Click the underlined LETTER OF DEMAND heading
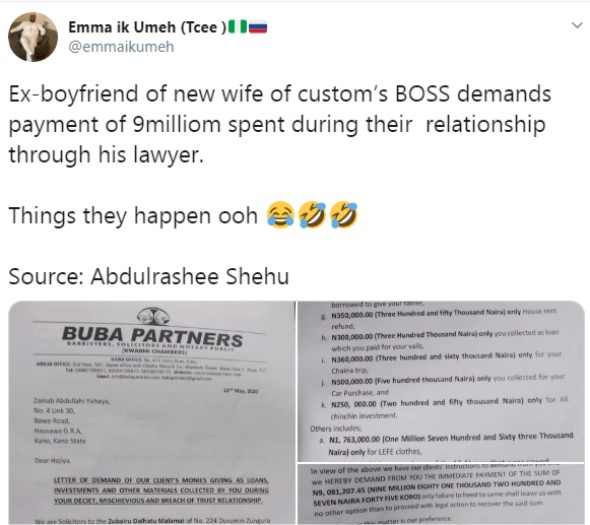 coord(161,490)
